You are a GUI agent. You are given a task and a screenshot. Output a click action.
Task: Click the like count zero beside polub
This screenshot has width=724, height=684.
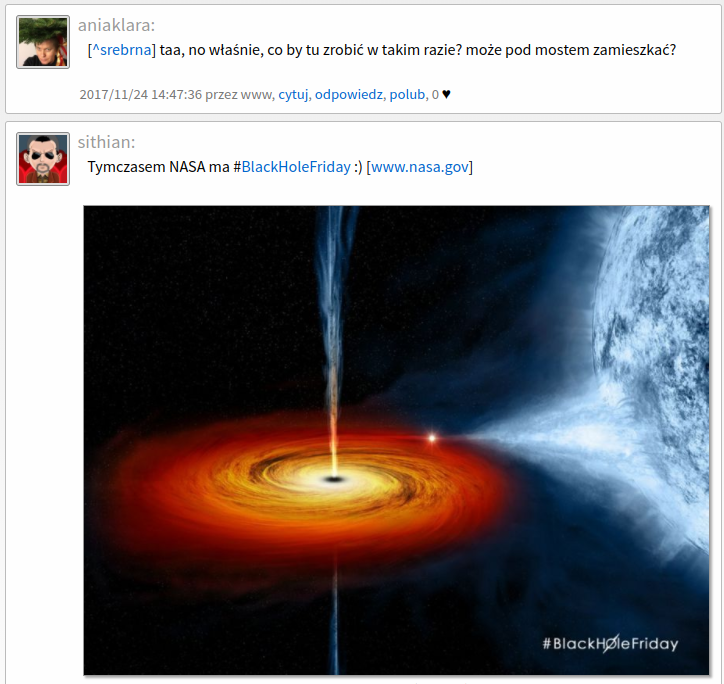tap(435, 94)
